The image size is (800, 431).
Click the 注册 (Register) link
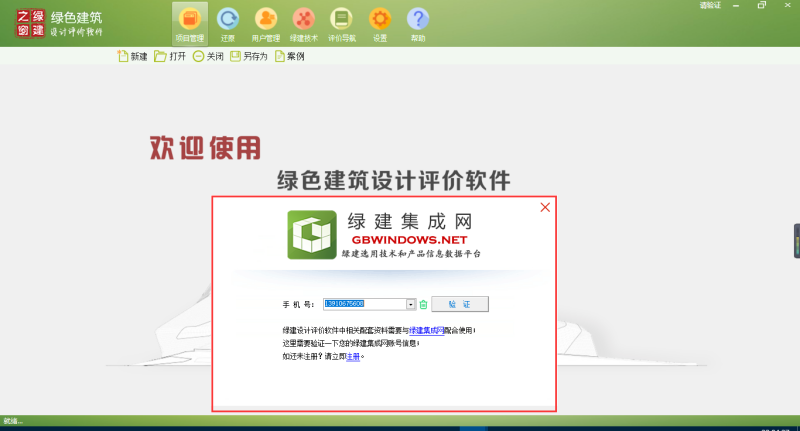pyautogui.click(x=353, y=354)
